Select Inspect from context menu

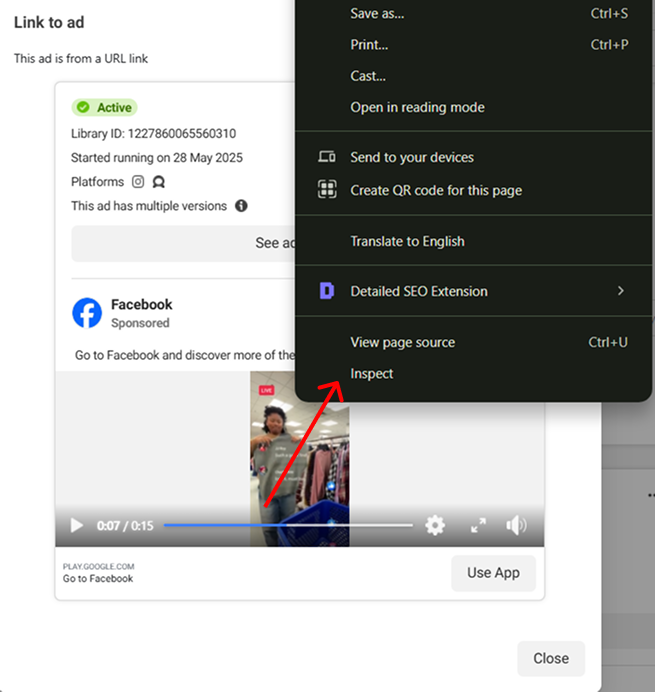474,374
